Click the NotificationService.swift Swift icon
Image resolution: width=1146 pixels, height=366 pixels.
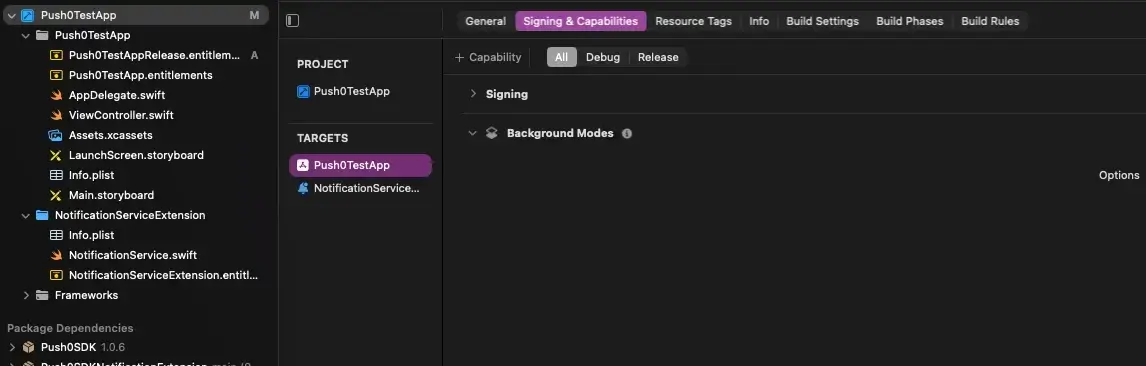[56, 255]
